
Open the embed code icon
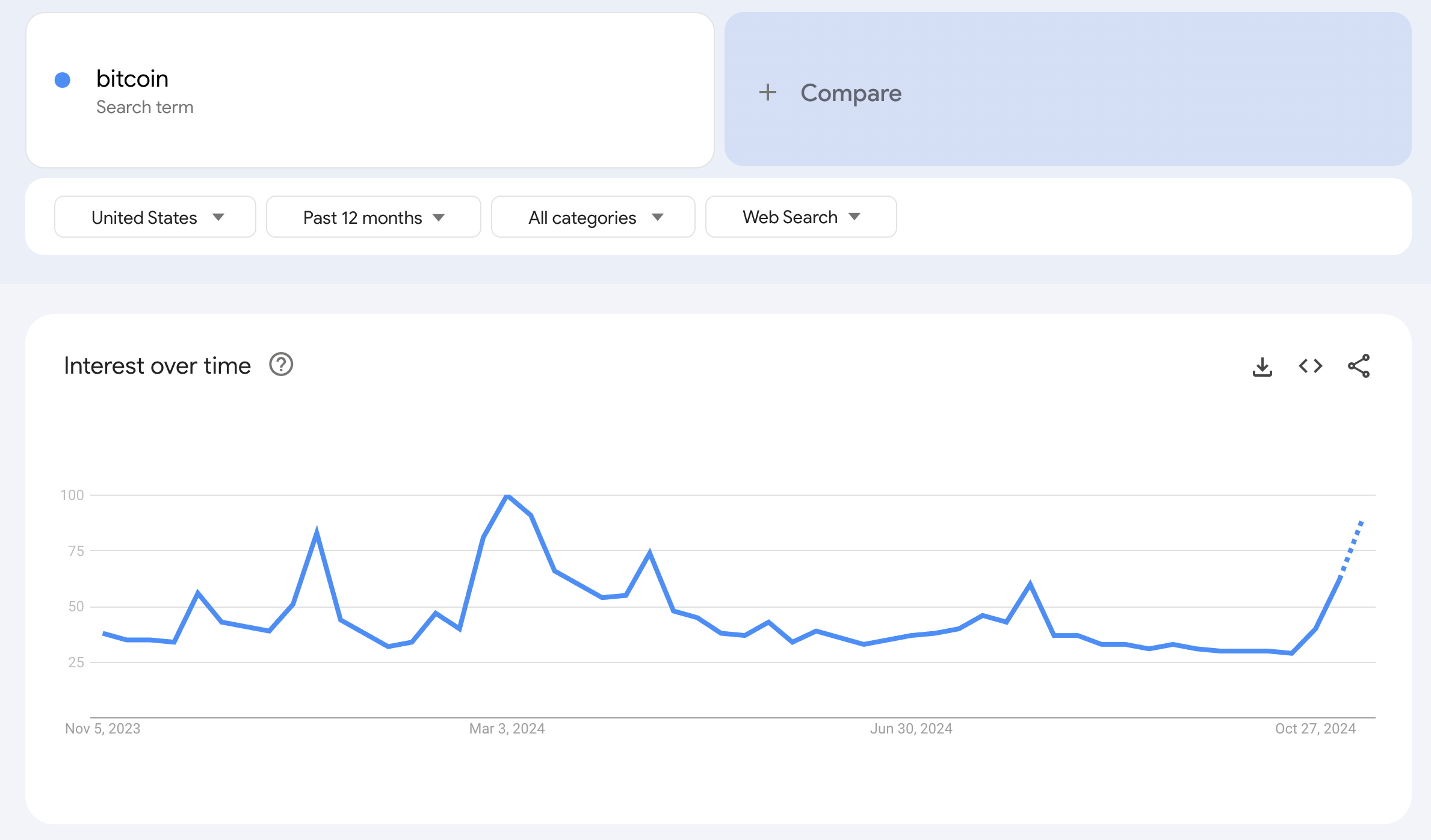click(x=1310, y=366)
